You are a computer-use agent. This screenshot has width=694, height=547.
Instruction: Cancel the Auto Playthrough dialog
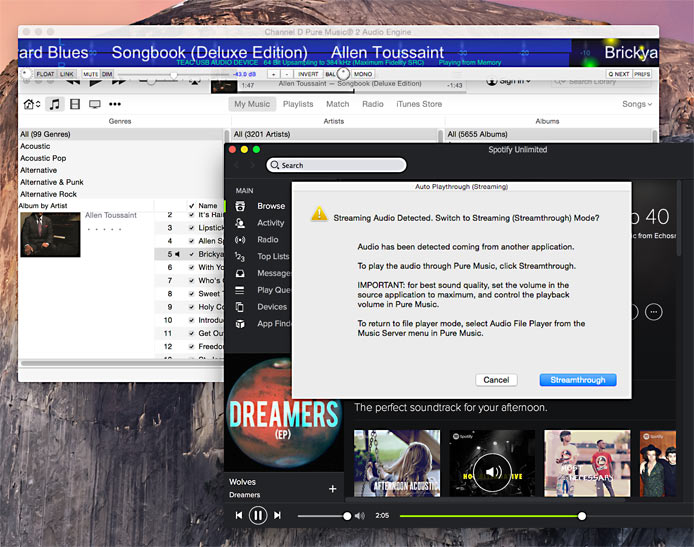point(496,380)
